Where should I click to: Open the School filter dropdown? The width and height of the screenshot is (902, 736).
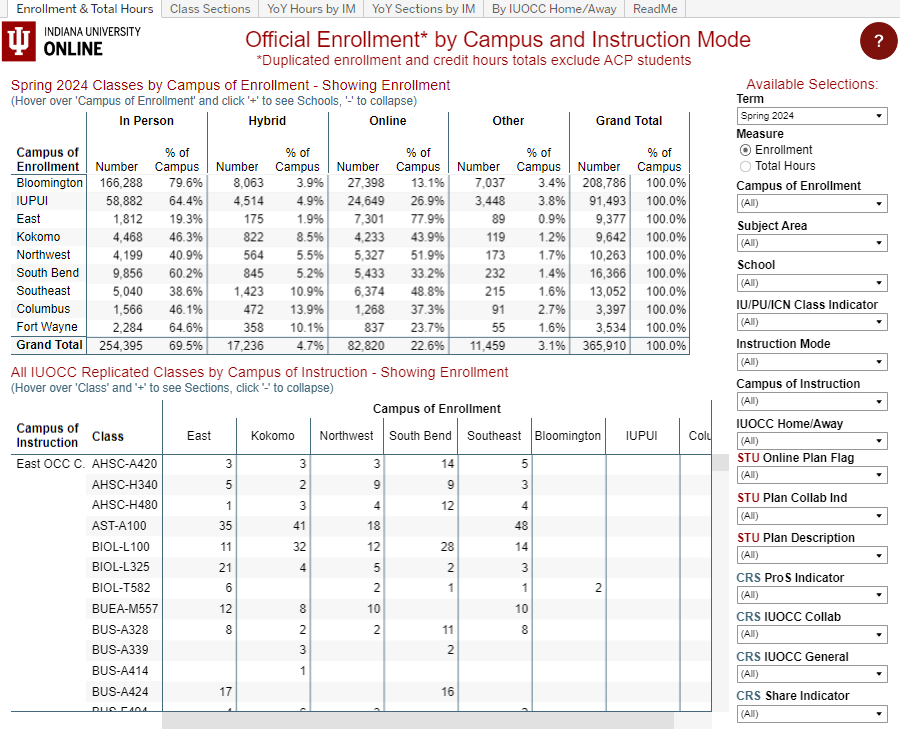(811, 281)
